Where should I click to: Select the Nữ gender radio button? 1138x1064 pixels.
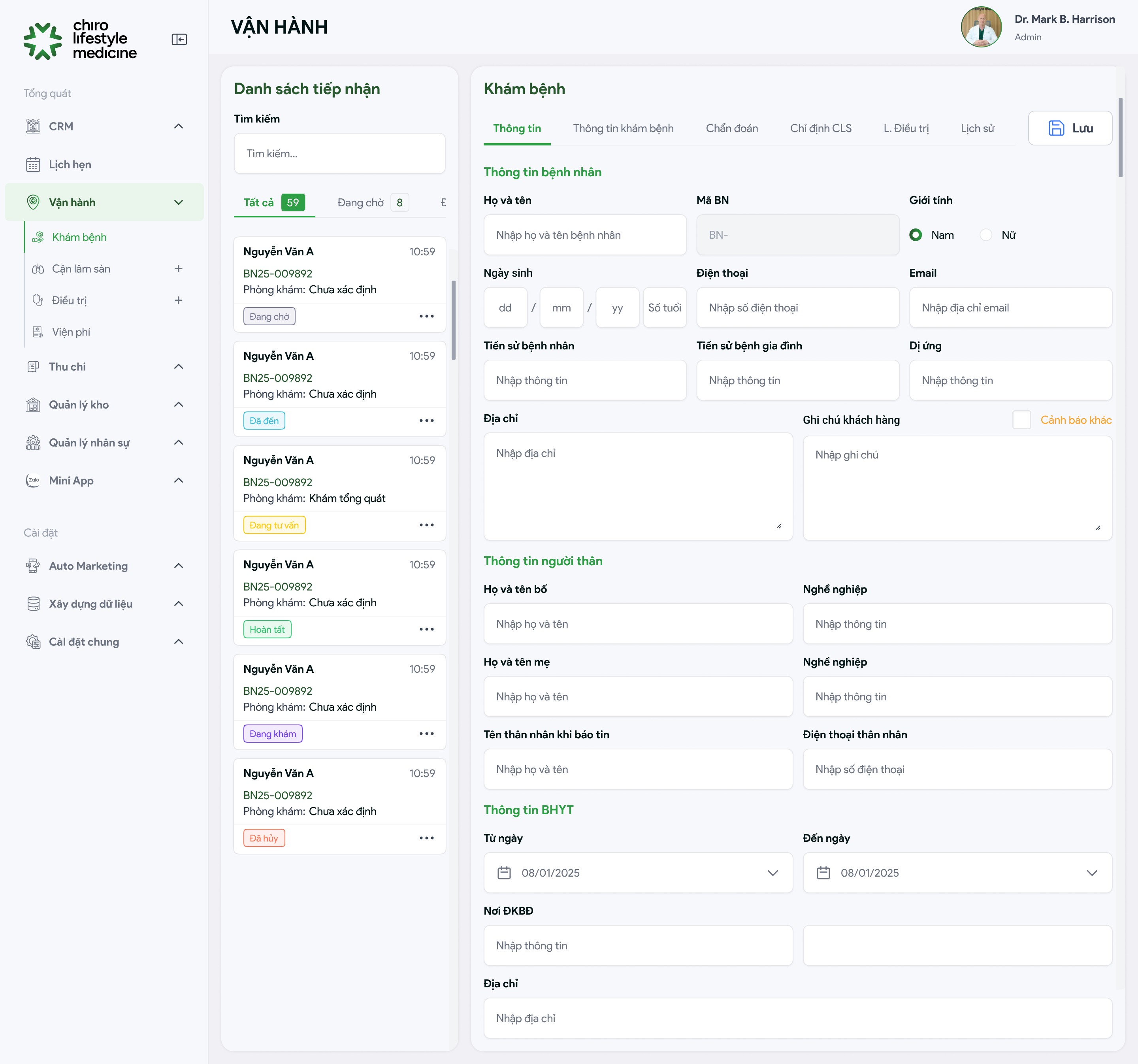click(986, 235)
